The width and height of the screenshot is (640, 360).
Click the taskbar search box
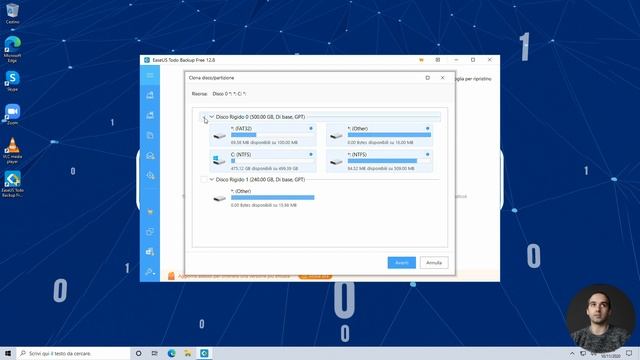(73, 353)
